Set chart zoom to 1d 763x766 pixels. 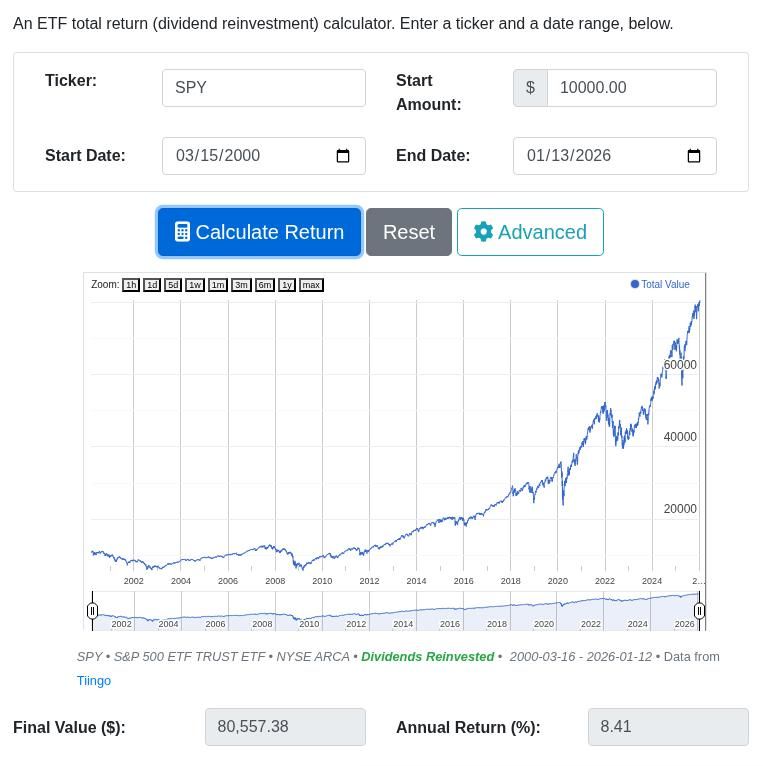[x=152, y=285]
